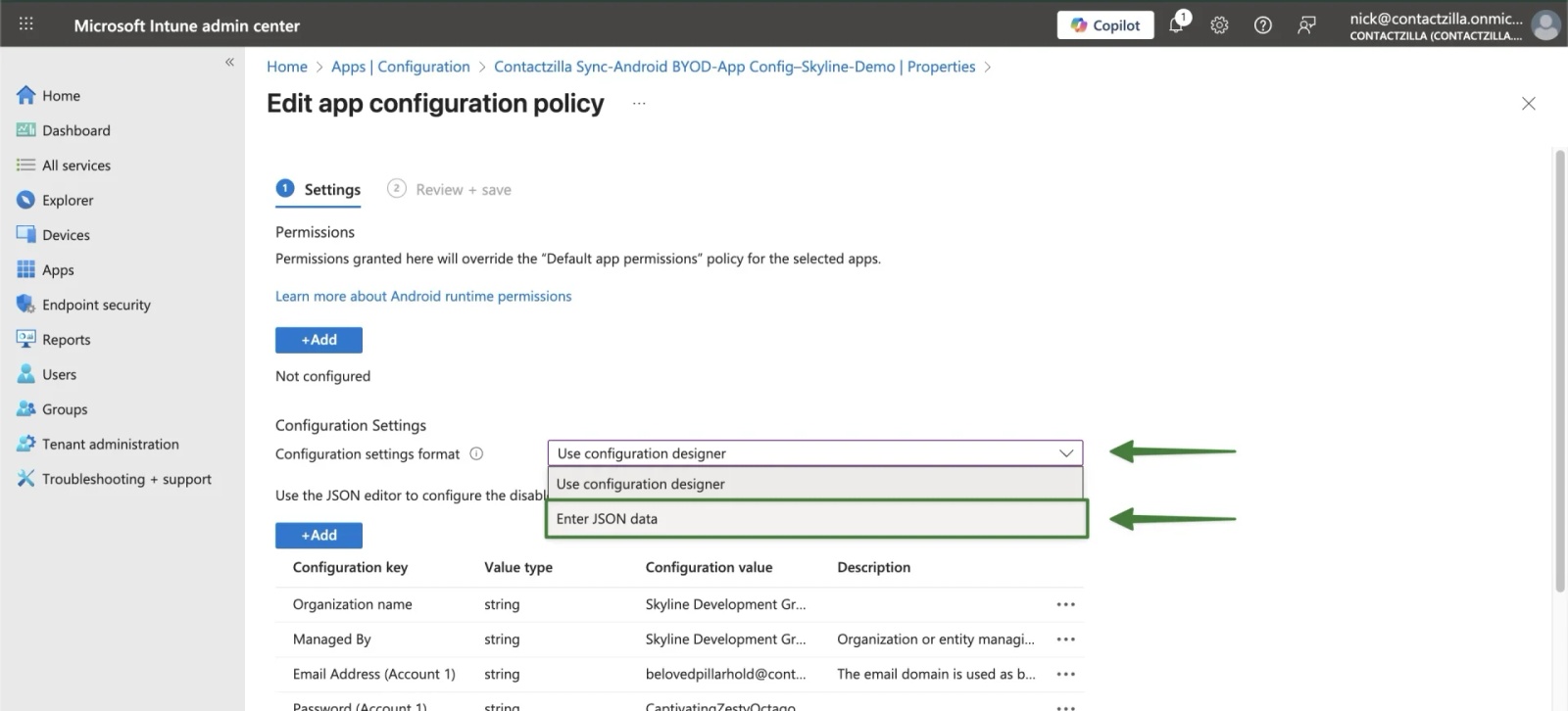Click the Configuration value column header
Screen dimensions: 1568x711
click(709, 567)
